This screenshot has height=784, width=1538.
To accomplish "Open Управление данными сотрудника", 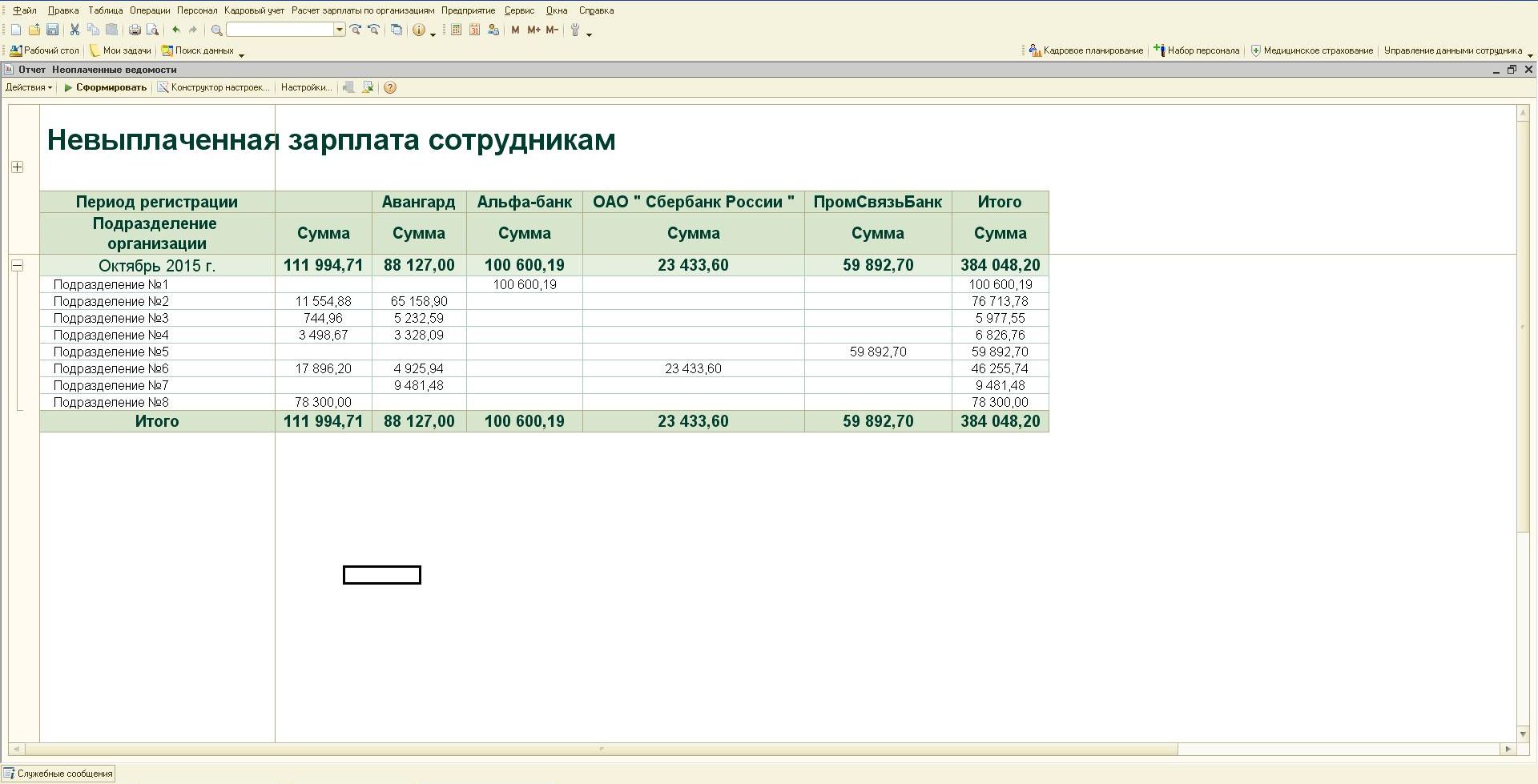I will [1453, 50].
